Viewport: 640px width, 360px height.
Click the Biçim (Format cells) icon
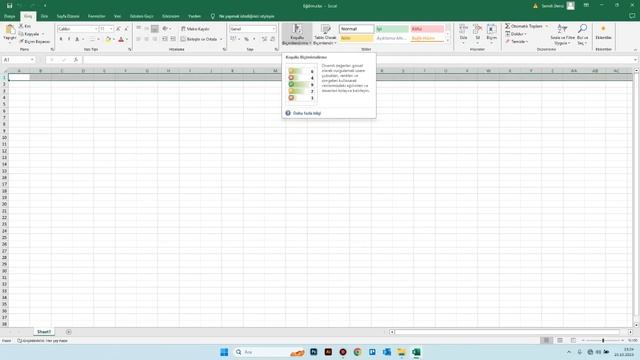coord(491,29)
